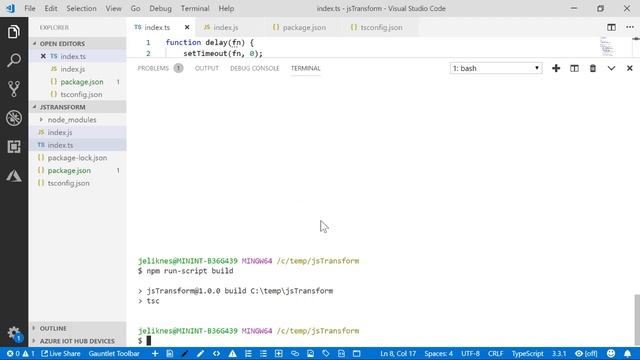This screenshot has height=360, width=640.
Task: Switch to the Output panel tab
Action: pos(207,68)
